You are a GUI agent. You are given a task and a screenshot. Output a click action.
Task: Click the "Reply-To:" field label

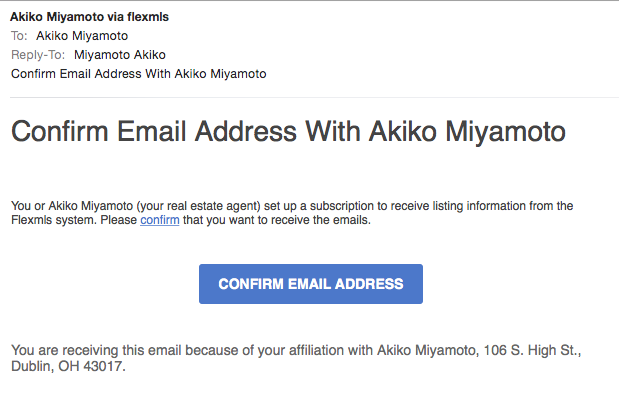[x=39, y=55]
